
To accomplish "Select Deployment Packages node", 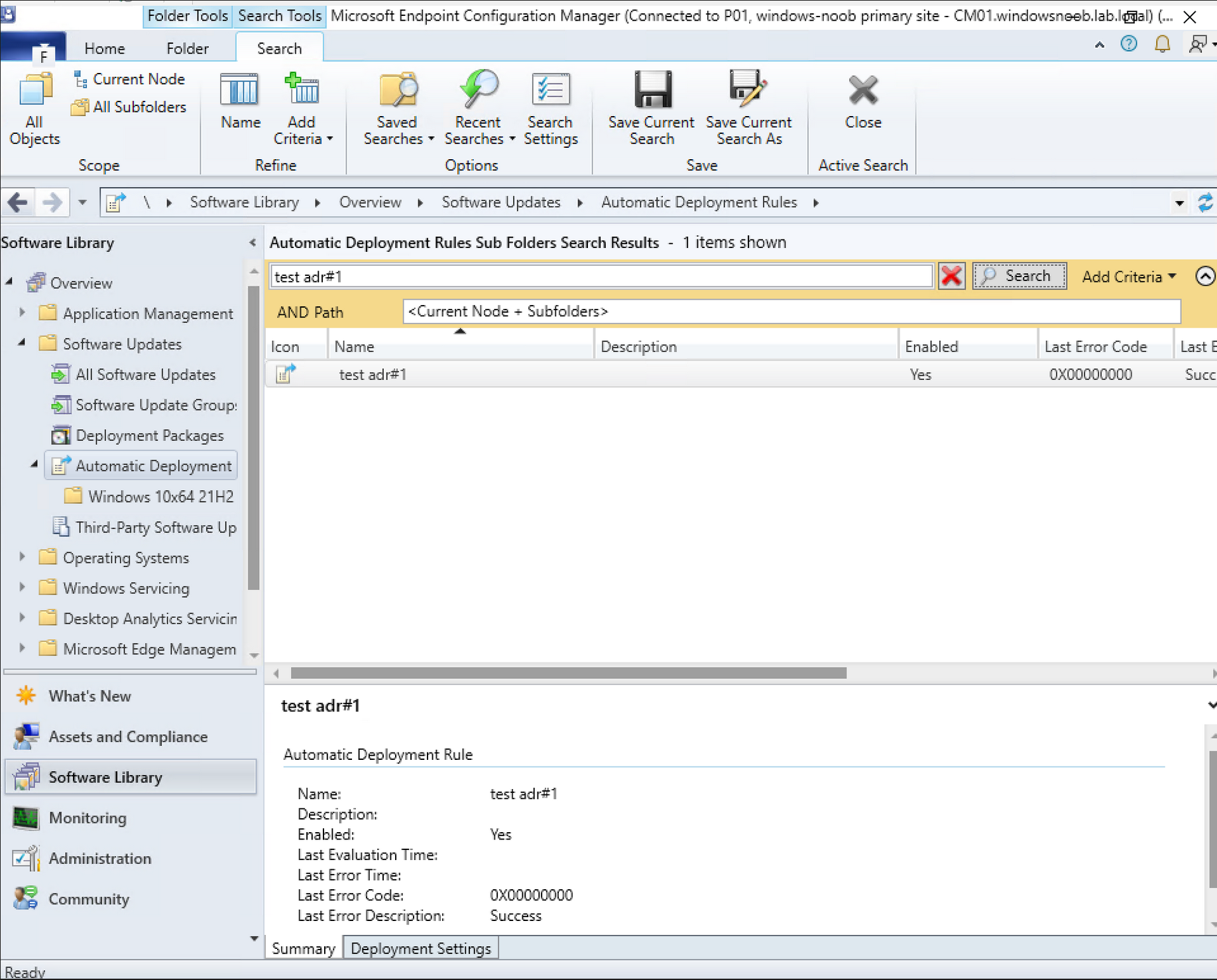I will pyautogui.click(x=138, y=436).
